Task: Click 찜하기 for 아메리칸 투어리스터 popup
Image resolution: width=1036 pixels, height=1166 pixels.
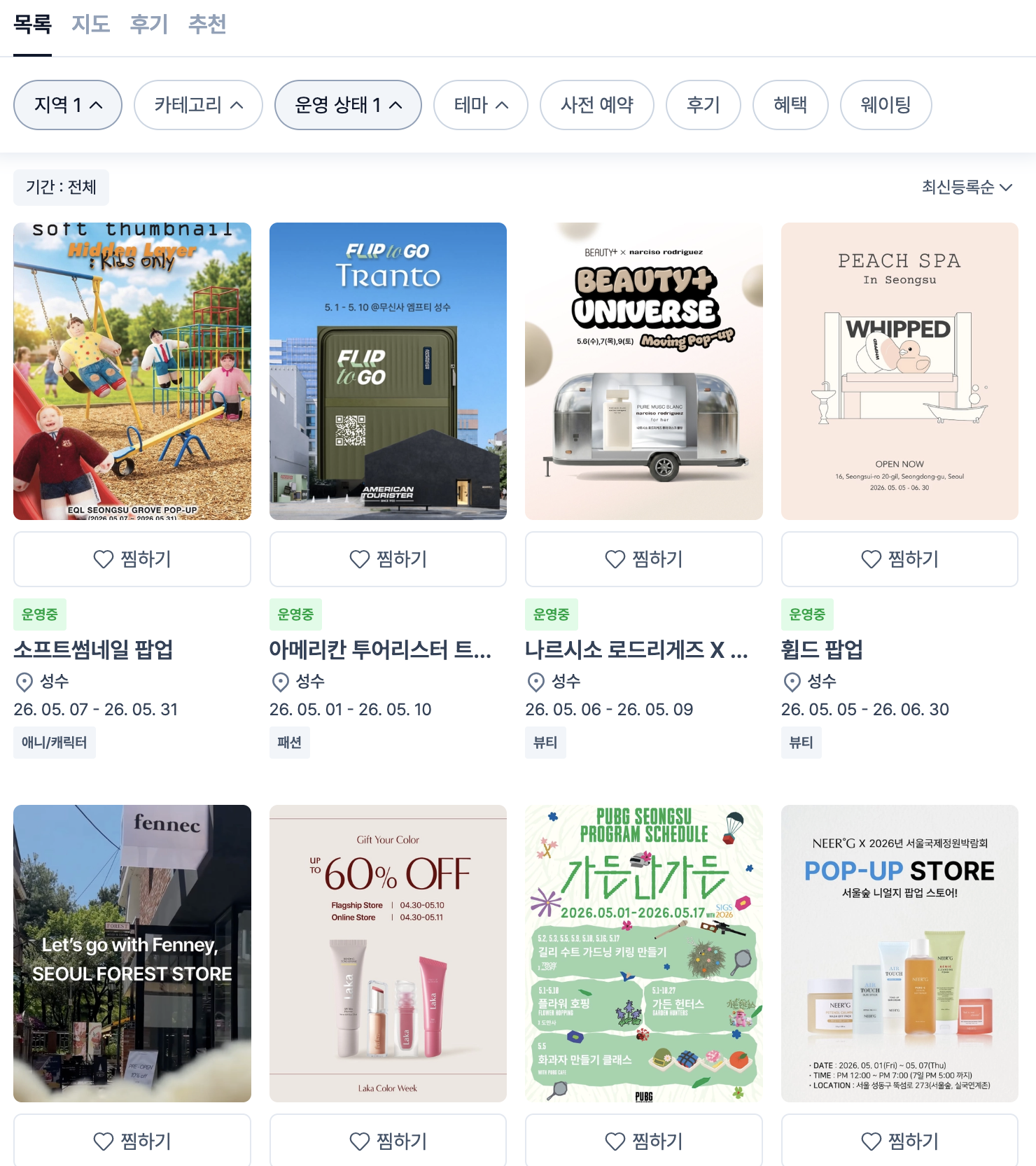Action: point(388,559)
